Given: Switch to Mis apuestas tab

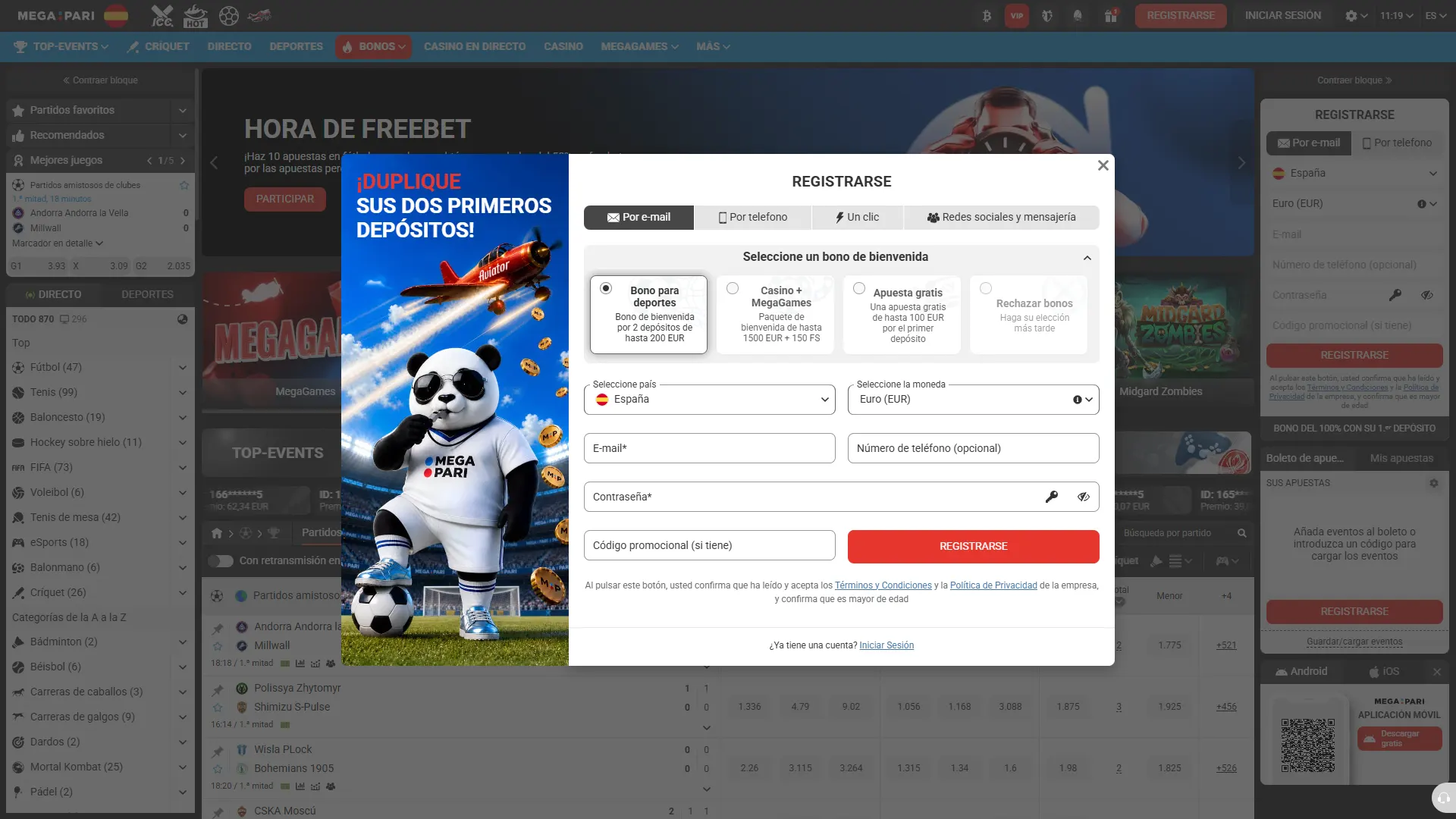Looking at the screenshot, I should (x=1401, y=458).
